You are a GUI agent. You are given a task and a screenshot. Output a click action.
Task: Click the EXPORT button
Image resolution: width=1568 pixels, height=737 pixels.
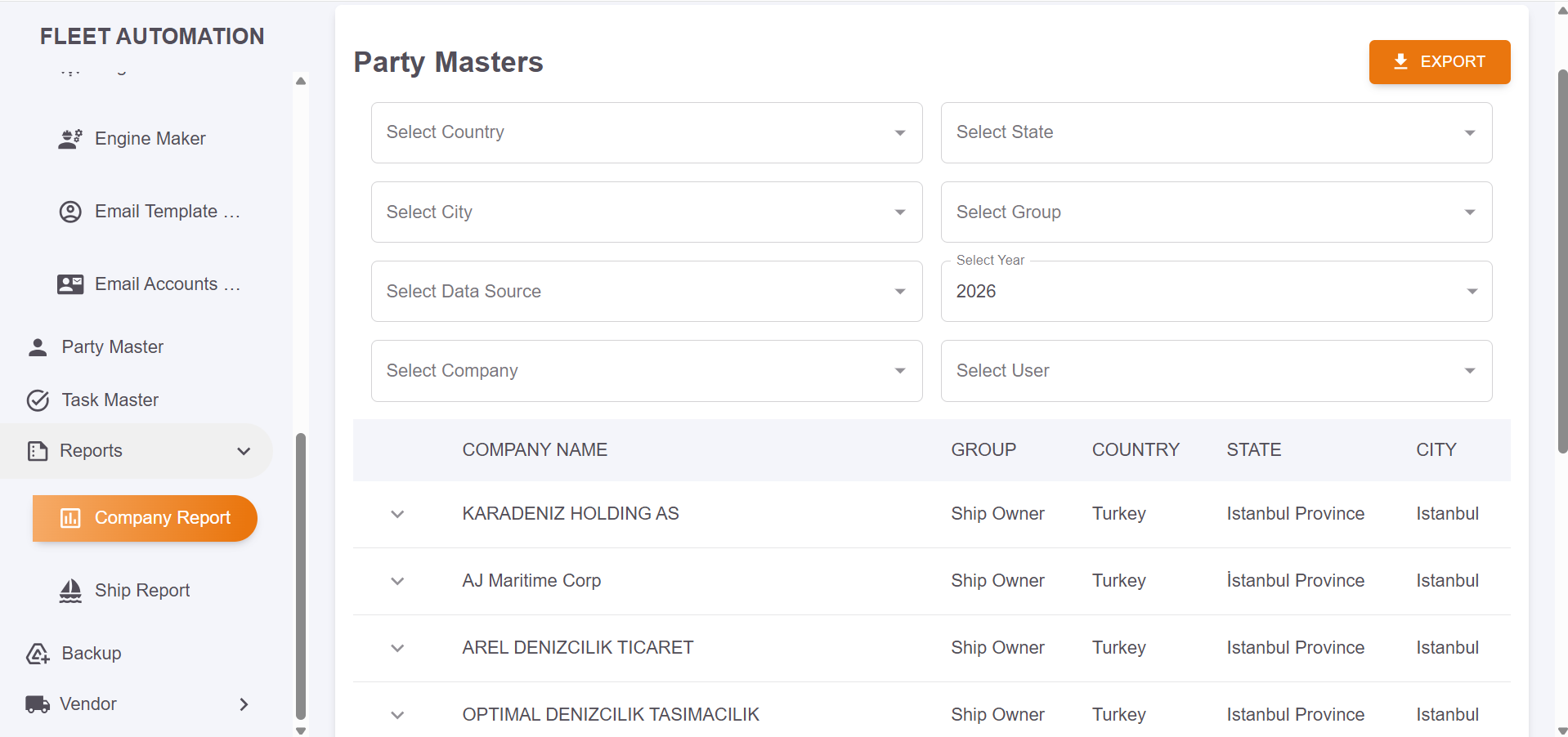pyautogui.click(x=1440, y=61)
